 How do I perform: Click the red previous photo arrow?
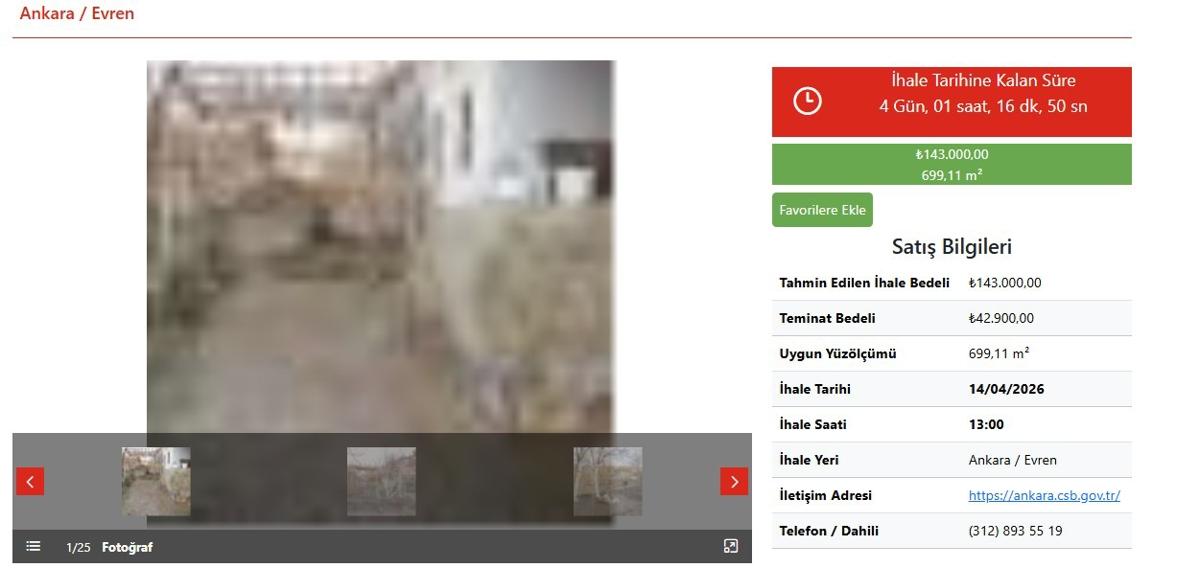30,481
